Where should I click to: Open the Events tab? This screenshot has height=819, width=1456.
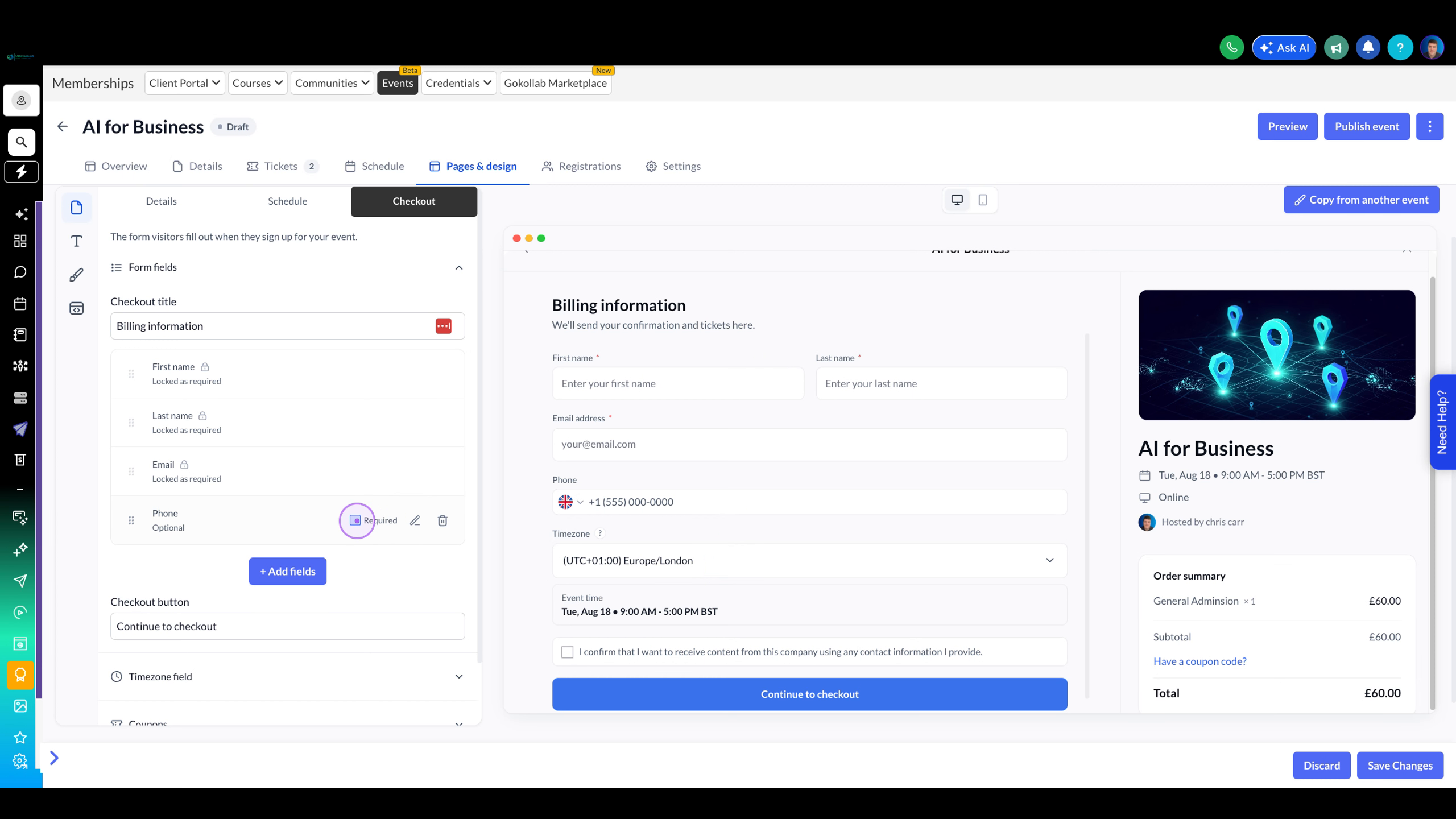click(x=398, y=83)
